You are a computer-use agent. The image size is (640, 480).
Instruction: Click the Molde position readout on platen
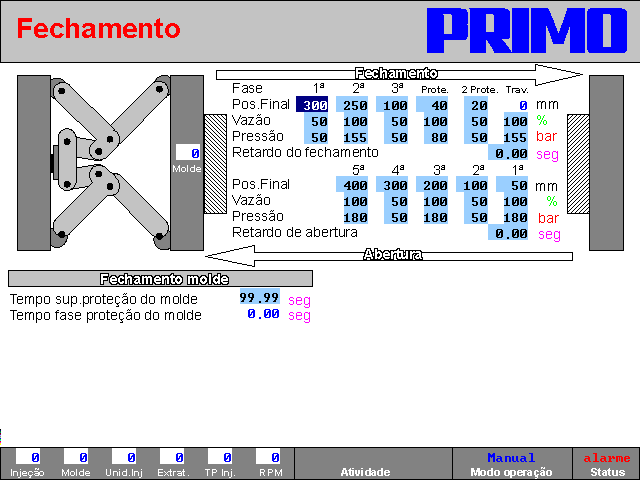pos(188,152)
